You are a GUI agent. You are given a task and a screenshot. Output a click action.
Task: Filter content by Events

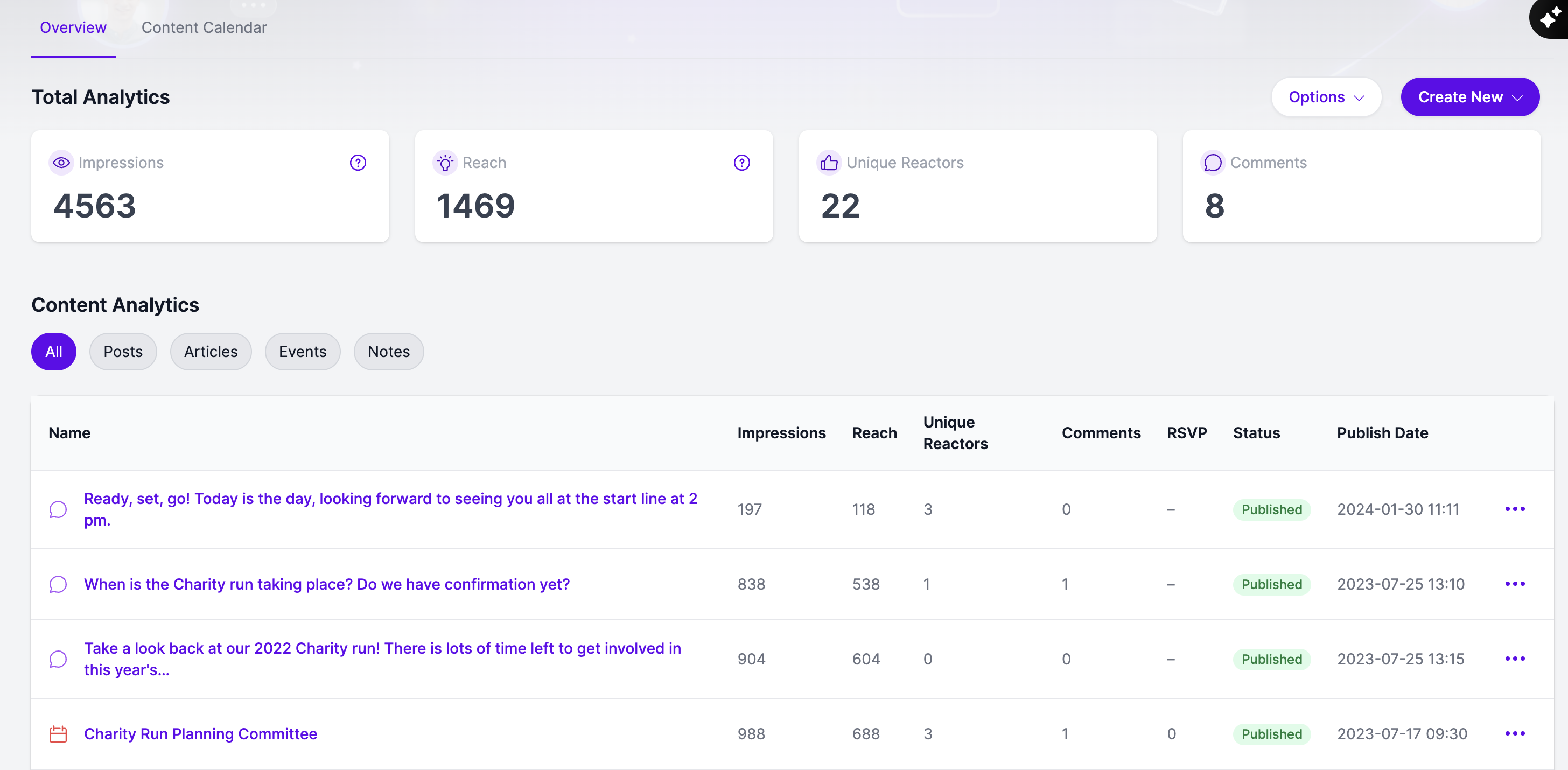(303, 352)
